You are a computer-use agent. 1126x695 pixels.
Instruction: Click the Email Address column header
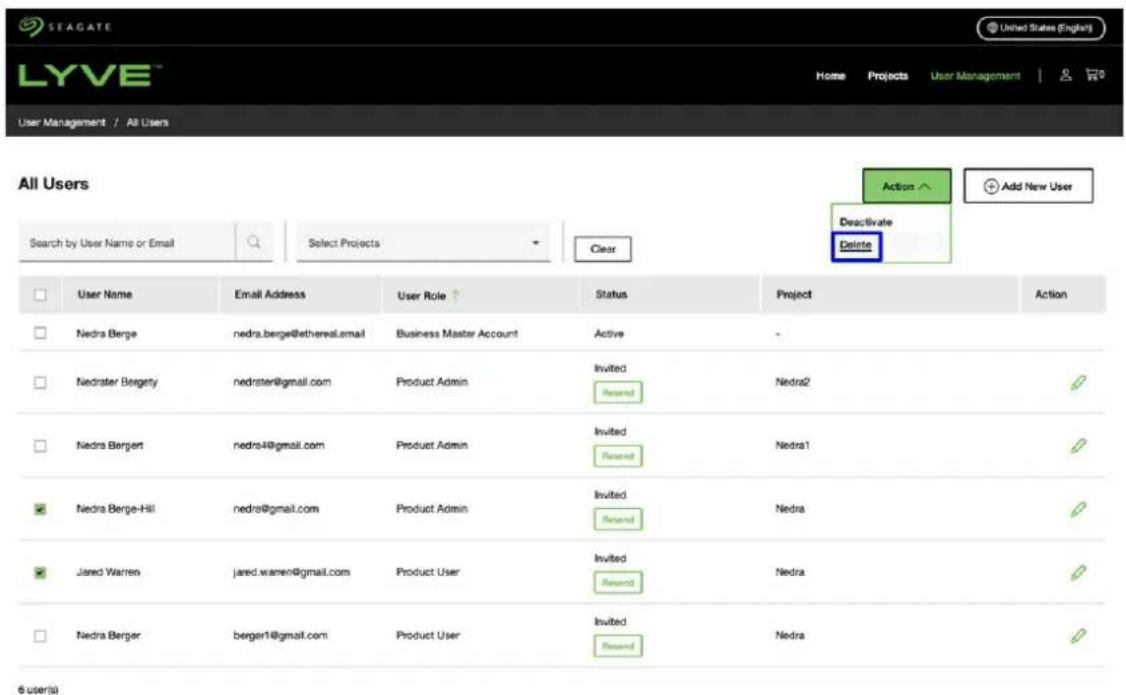(x=270, y=294)
